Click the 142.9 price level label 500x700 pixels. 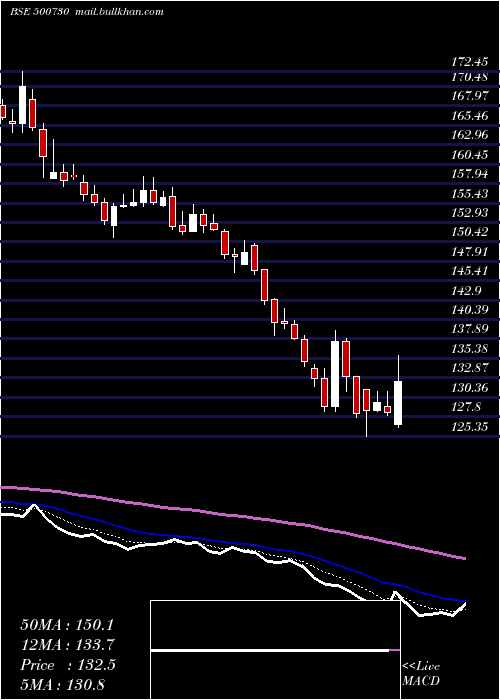point(466,291)
